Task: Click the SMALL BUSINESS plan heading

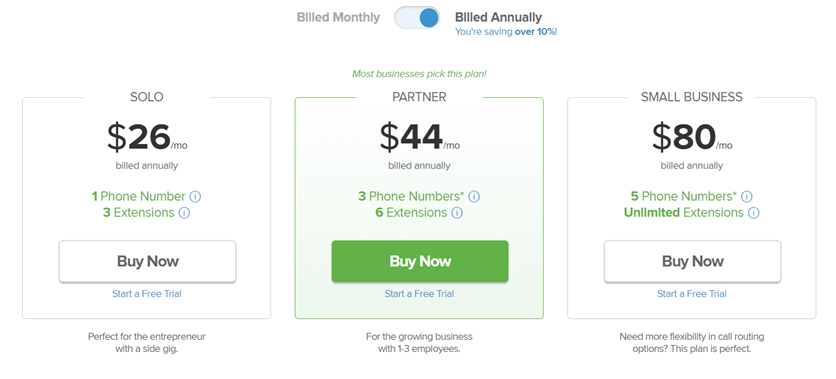Action: pos(692,97)
